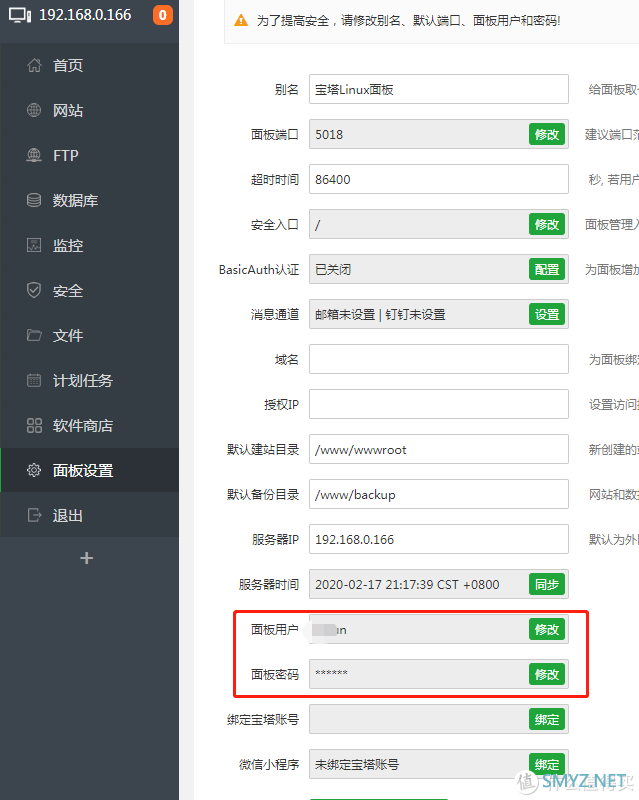
Task: Click 配置 button for BasicAuth认证
Action: point(547,269)
